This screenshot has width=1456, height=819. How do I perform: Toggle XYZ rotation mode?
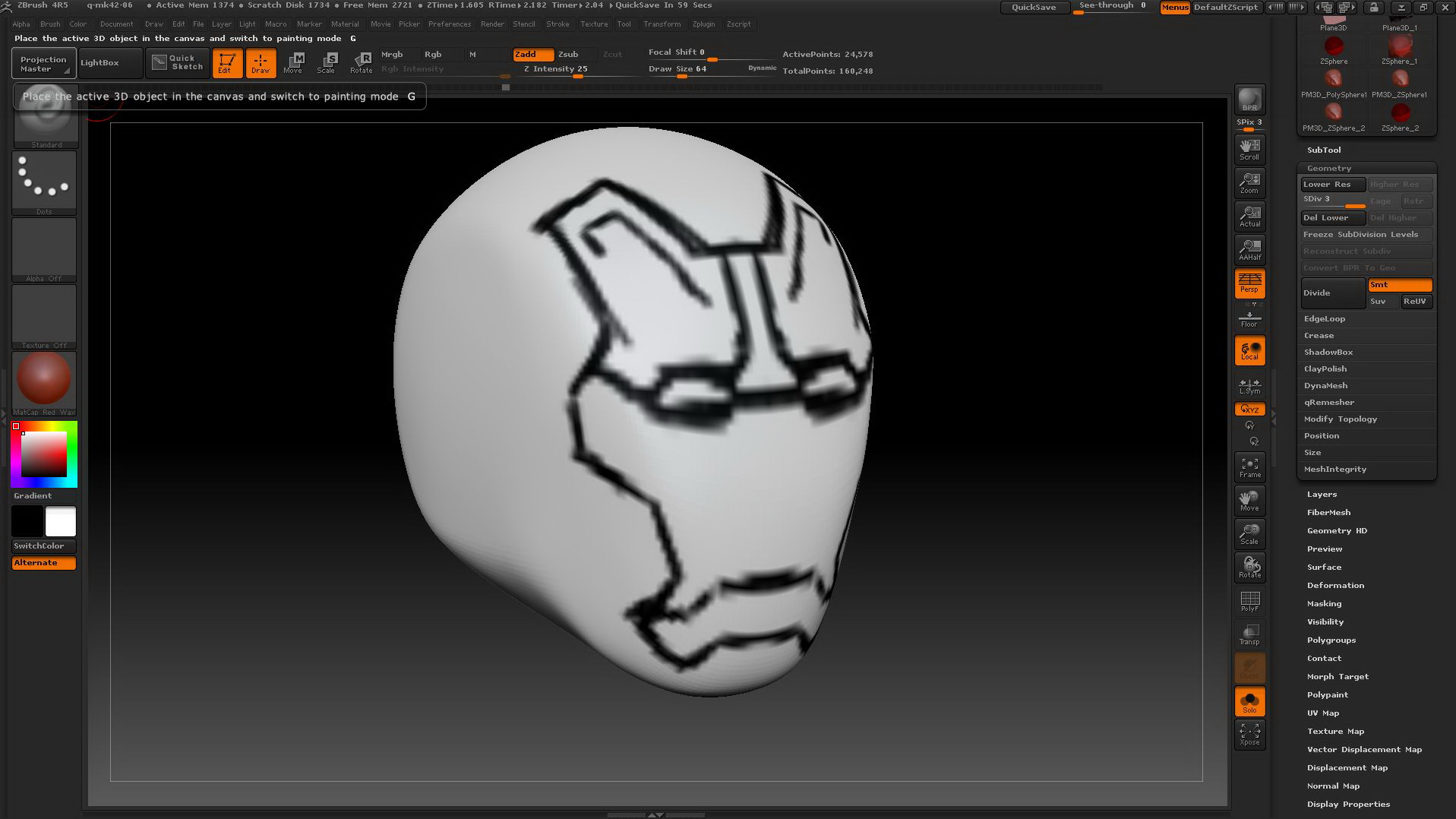tap(1249, 409)
